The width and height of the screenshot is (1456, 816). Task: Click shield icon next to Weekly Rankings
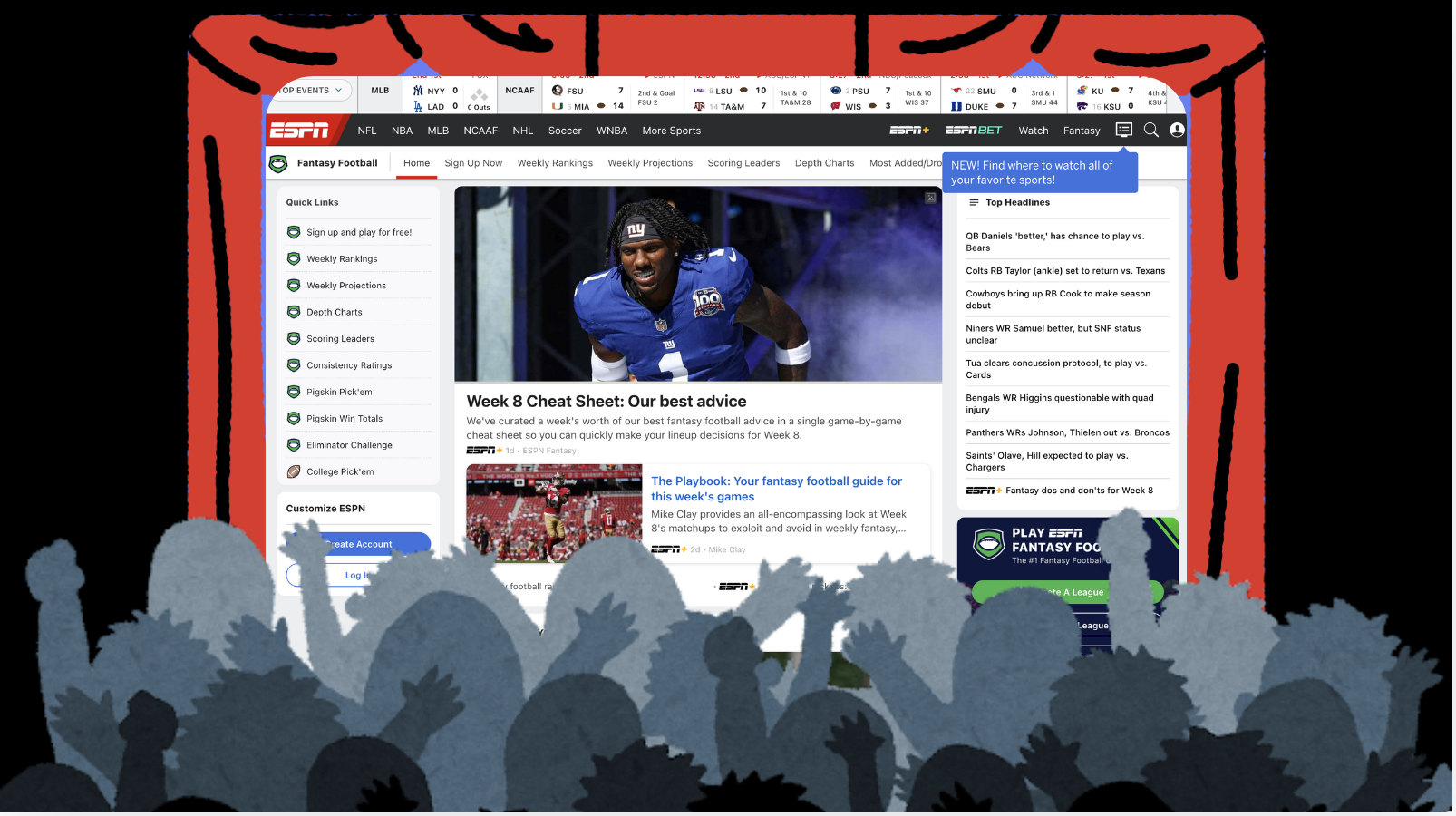[294, 258]
